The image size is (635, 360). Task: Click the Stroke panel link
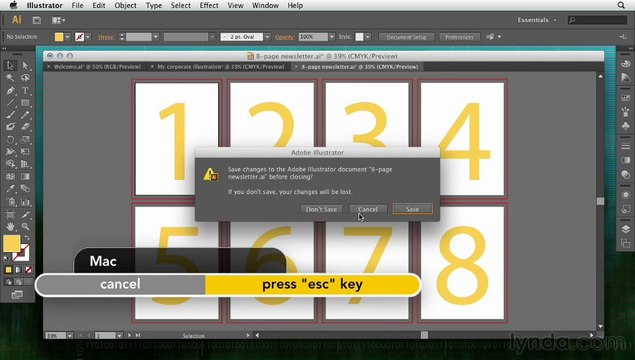(x=105, y=37)
